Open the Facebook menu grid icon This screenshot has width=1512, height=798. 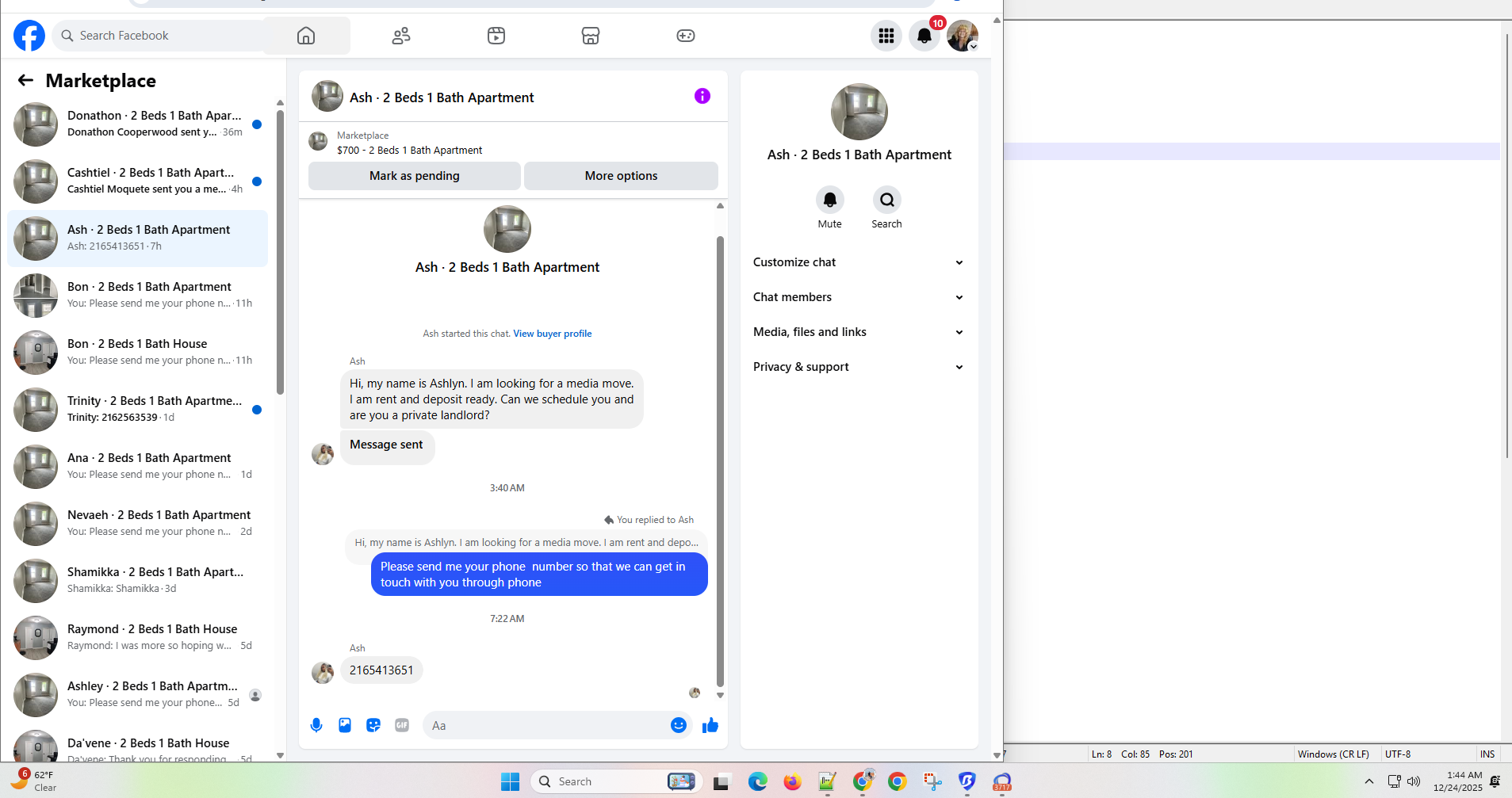886,36
